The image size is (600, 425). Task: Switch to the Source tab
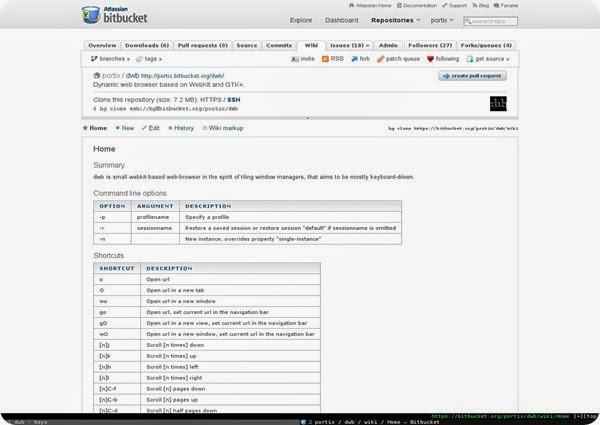(247, 46)
